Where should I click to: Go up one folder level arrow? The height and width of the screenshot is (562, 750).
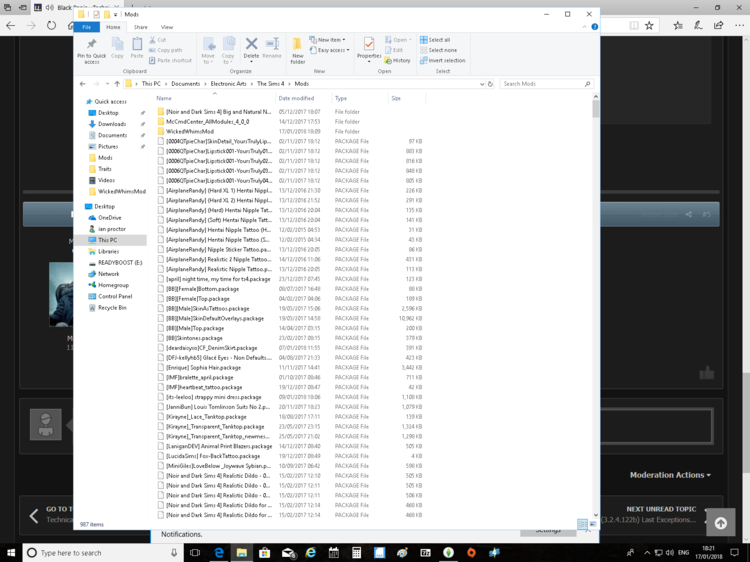[x=117, y=84]
